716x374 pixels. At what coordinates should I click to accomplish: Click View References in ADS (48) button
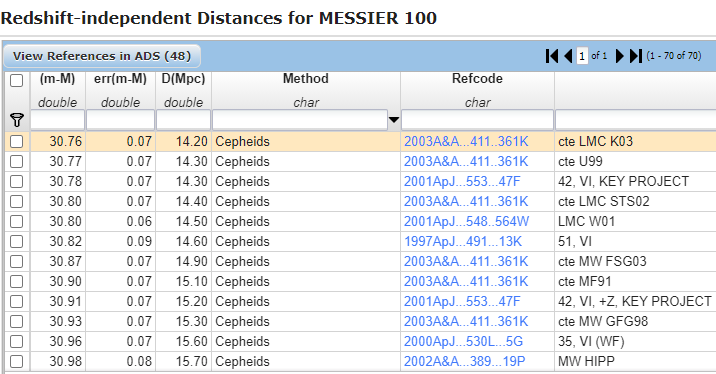click(x=102, y=56)
